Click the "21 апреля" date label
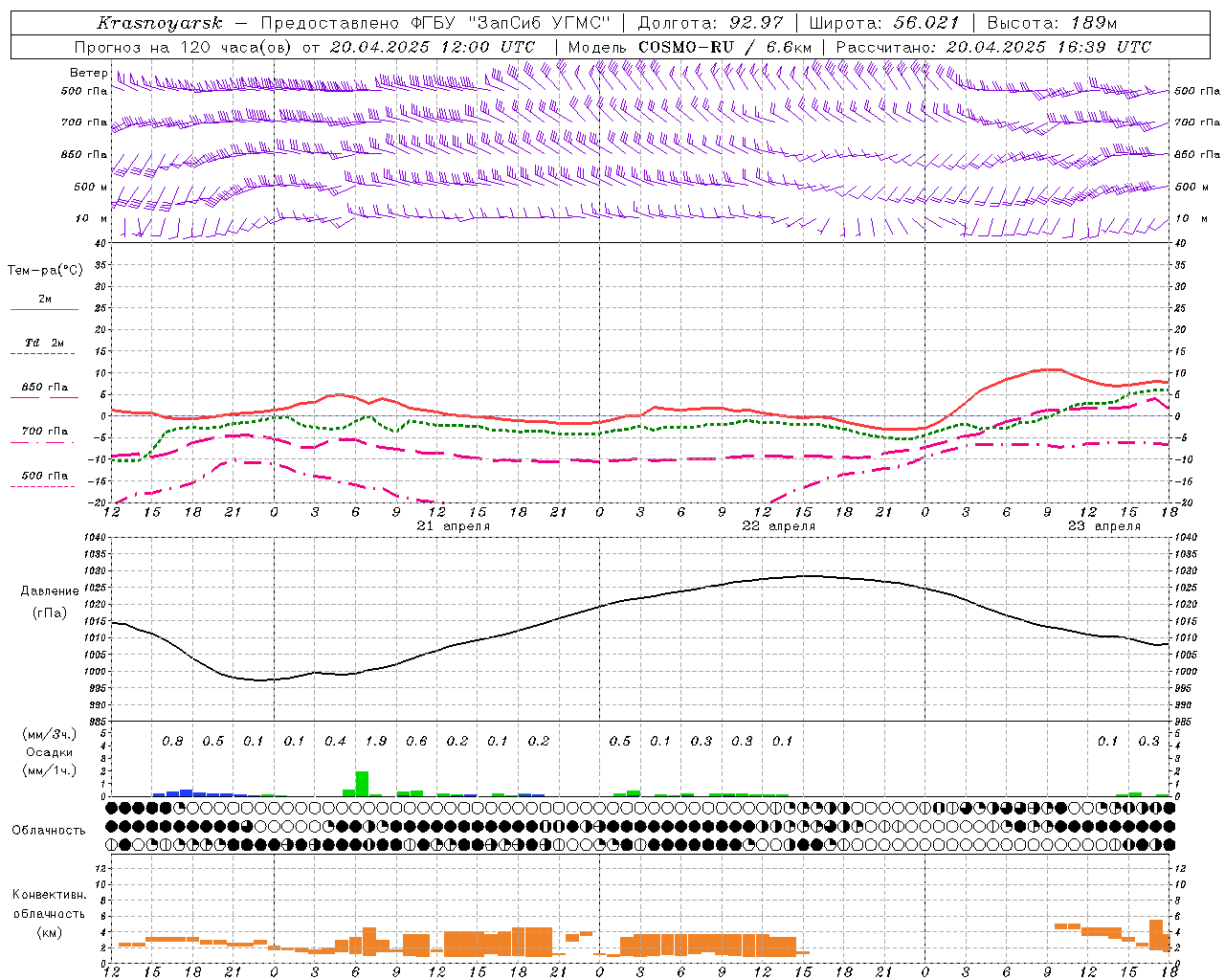 coord(453,526)
